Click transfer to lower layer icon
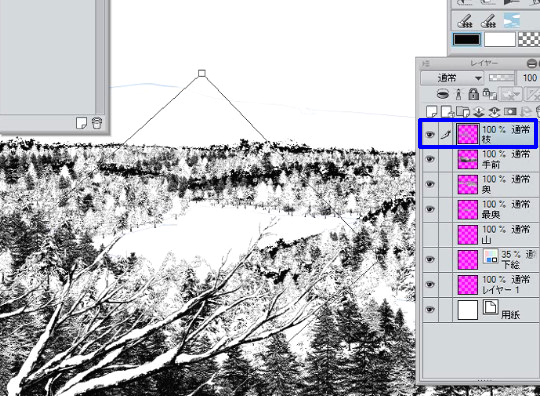This screenshot has height=396, width=540. [x=479, y=112]
